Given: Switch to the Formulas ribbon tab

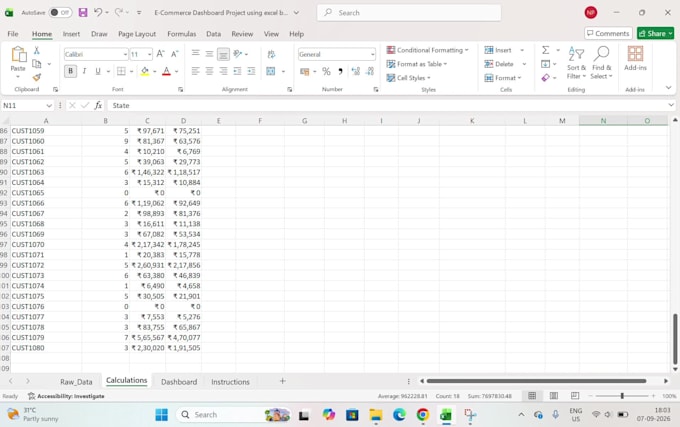Looking at the screenshot, I should pyautogui.click(x=182, y=34).
